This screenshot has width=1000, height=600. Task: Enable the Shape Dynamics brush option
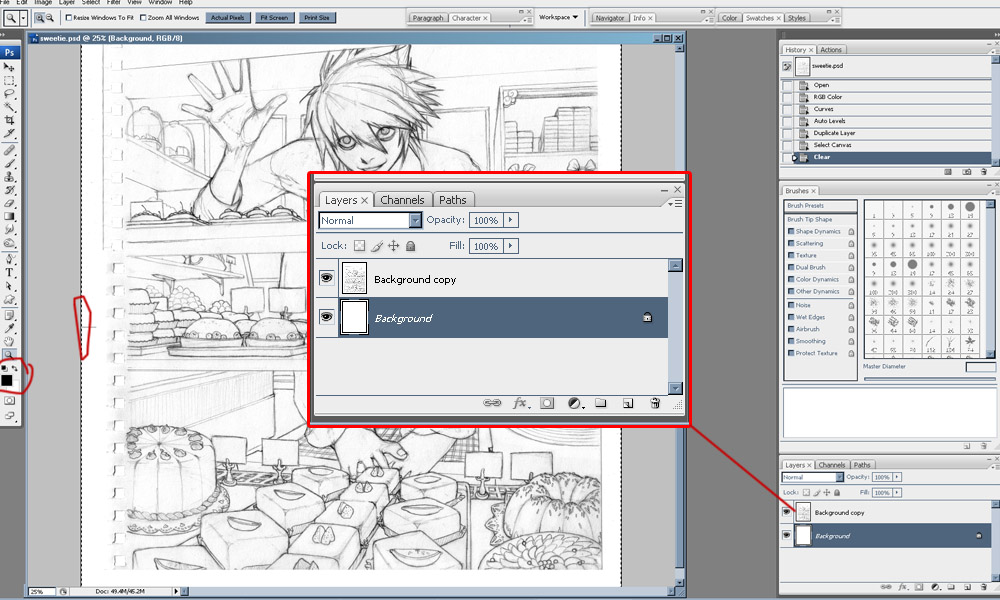pyautogui.click(x=791, y=231)
